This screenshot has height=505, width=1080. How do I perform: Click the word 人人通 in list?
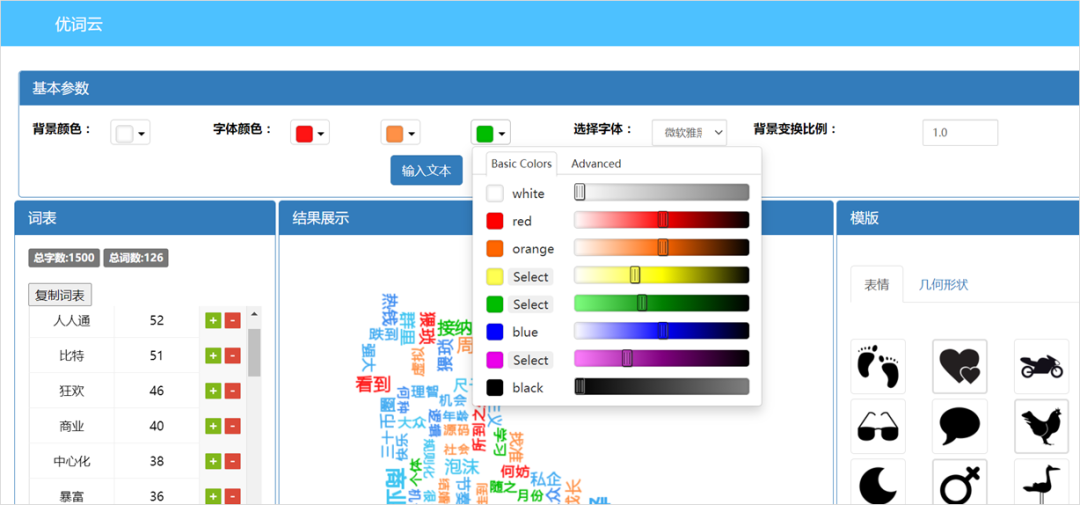[72, 320]
